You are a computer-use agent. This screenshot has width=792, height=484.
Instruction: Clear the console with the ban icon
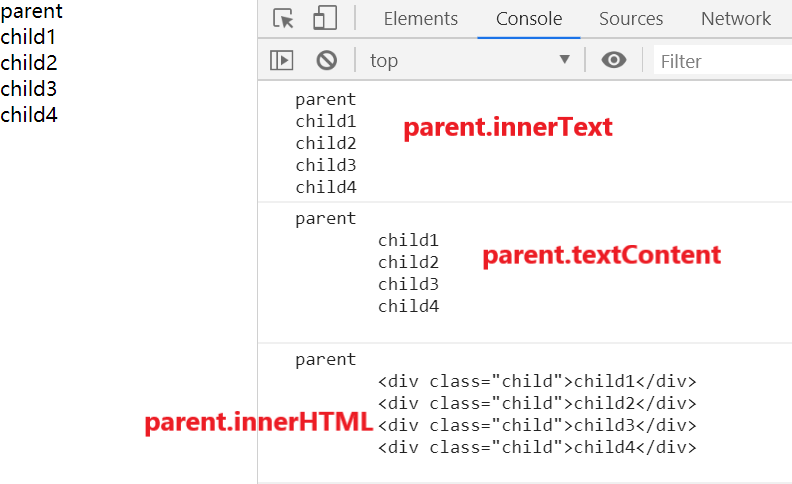[x=326, y=61]
